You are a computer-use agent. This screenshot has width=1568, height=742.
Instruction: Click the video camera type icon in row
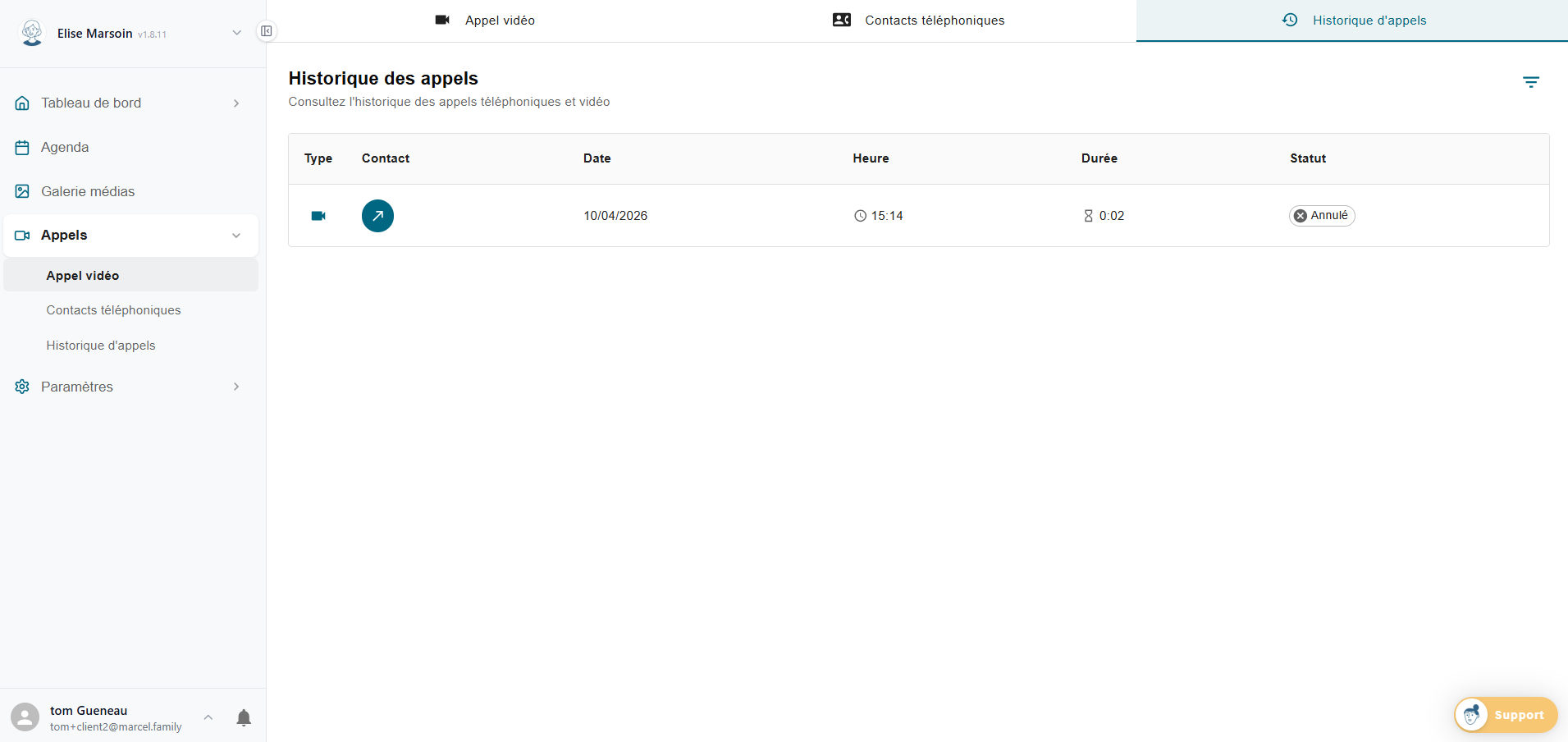coord(318,216)
